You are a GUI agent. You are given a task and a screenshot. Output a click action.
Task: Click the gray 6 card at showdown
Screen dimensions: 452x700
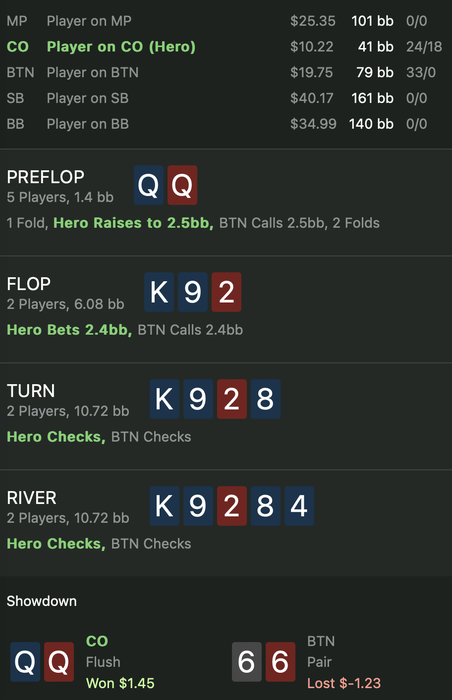tap(247, 662)
